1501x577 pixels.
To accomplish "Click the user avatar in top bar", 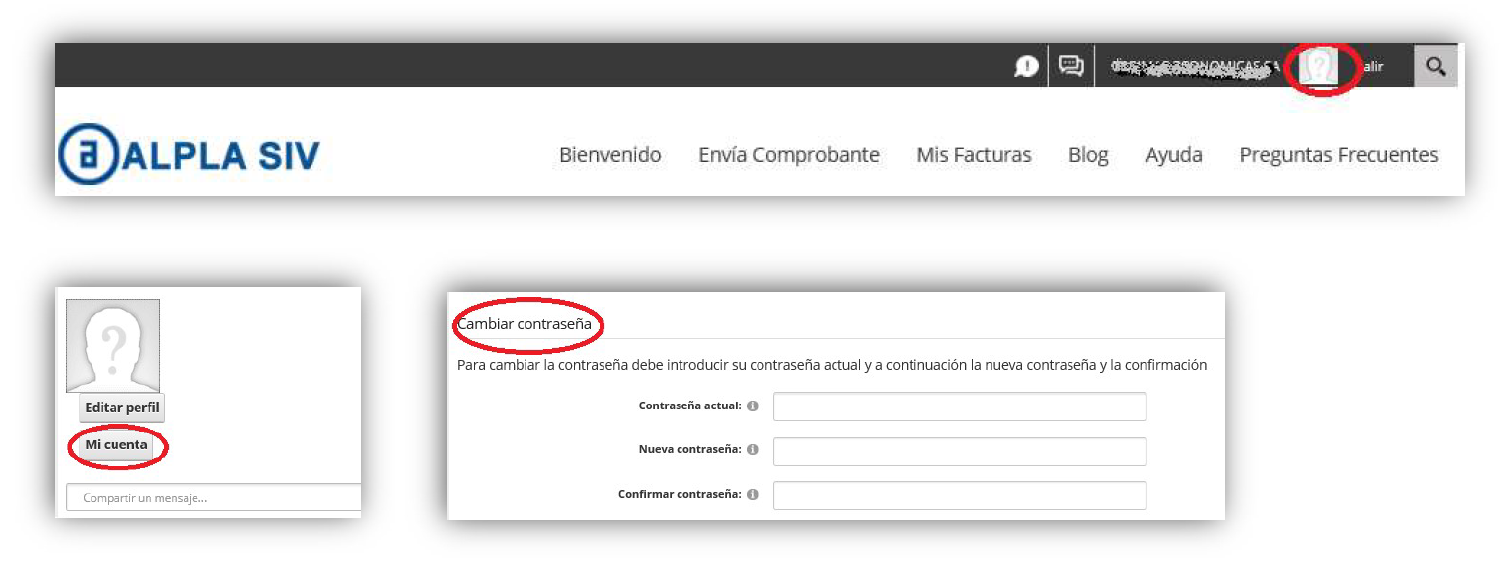I will point(1320,67).
